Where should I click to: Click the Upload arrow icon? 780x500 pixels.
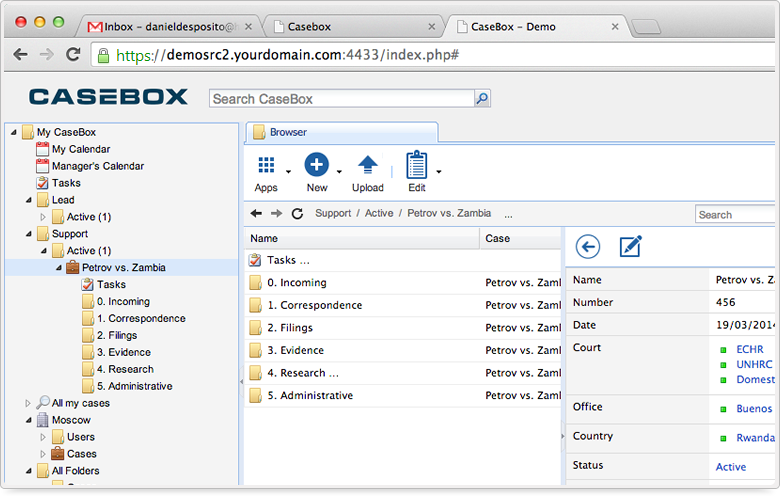[368, 165]
